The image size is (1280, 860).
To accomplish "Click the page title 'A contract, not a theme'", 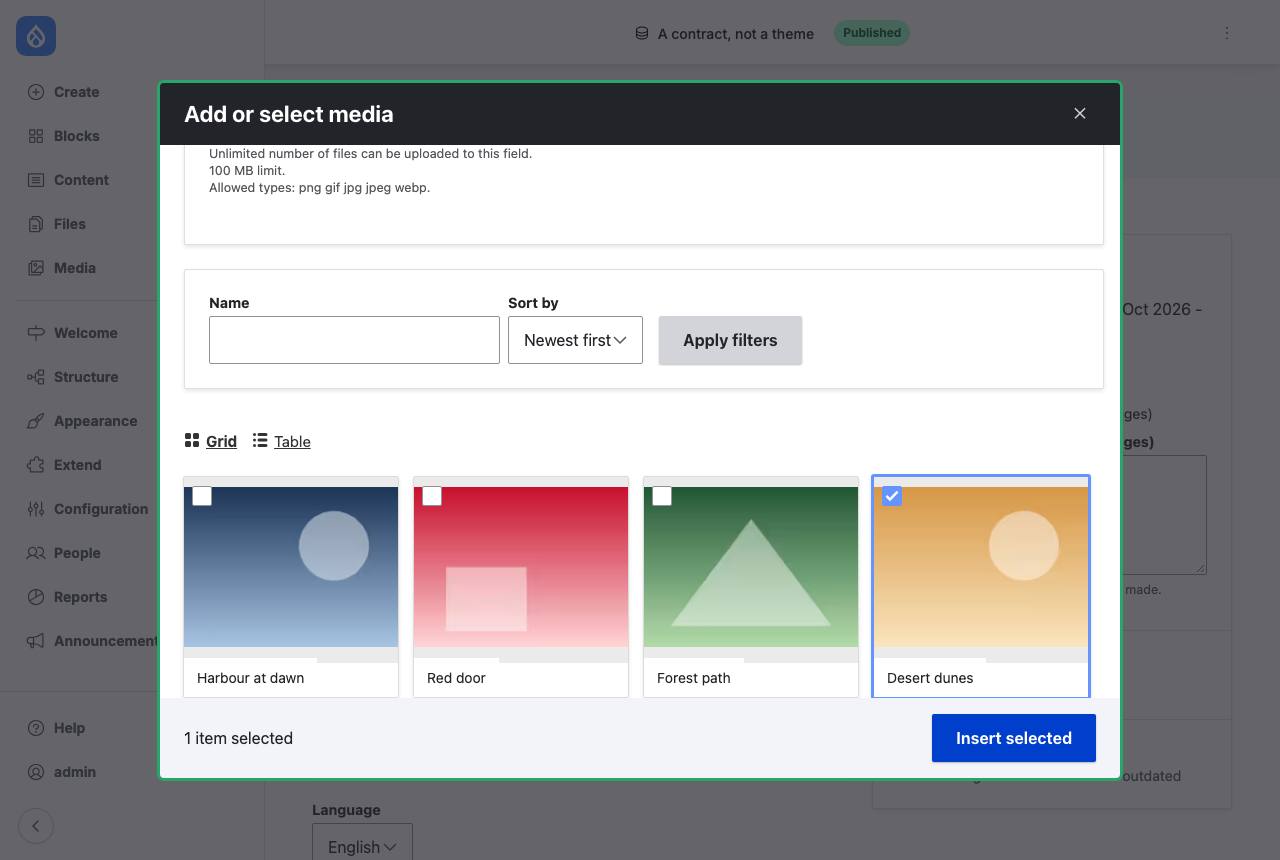I will [x=736, y=34].
